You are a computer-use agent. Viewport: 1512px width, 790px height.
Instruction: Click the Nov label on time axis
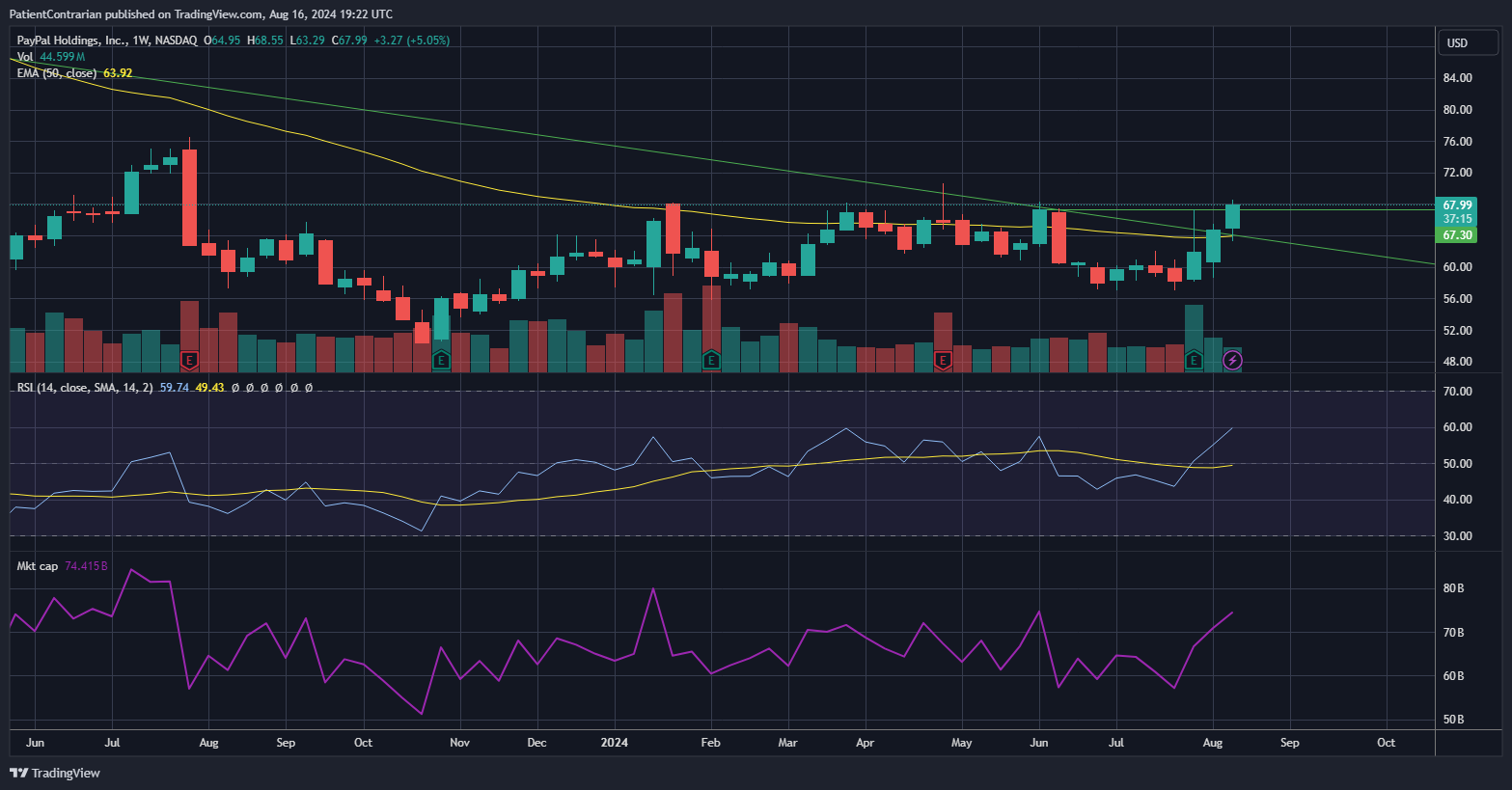pos(459,743)
